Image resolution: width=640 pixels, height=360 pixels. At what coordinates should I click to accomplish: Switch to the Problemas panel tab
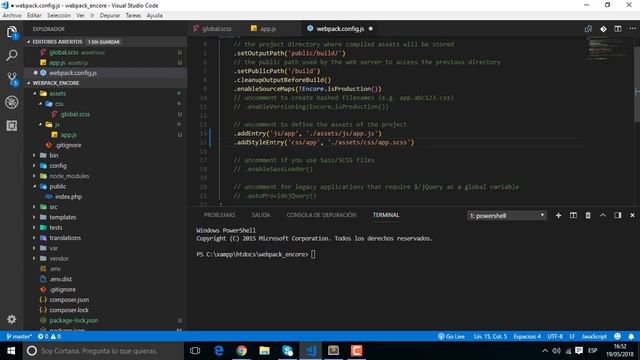click(x=220, y=215)
